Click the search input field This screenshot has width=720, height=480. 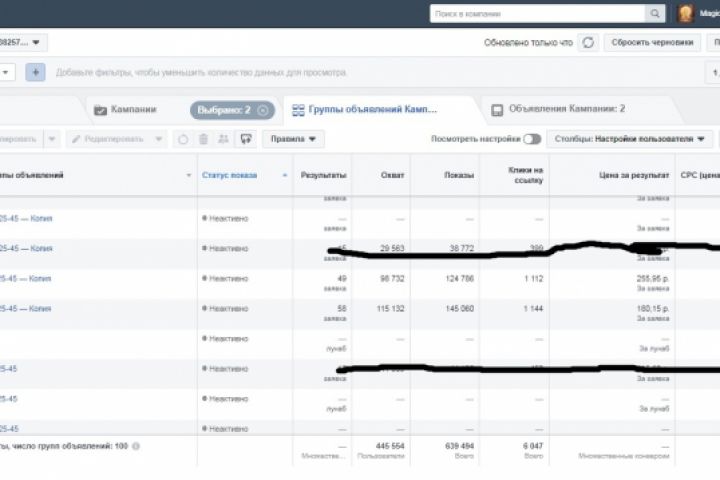tap(538, 14)
